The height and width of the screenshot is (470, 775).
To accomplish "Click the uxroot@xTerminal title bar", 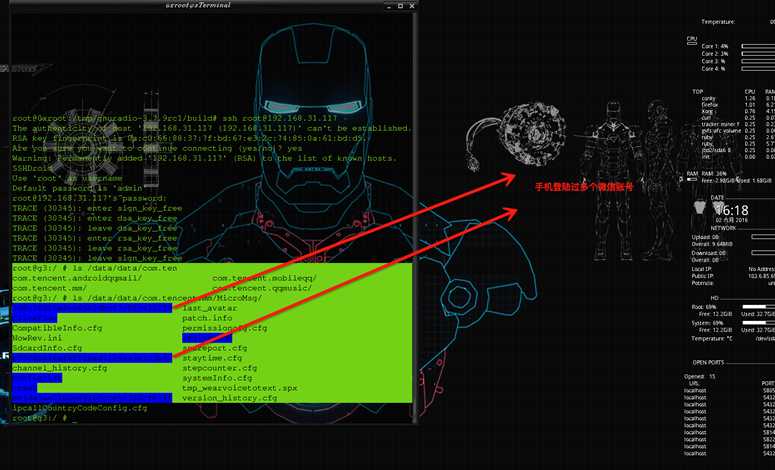I will click(198, 5).
